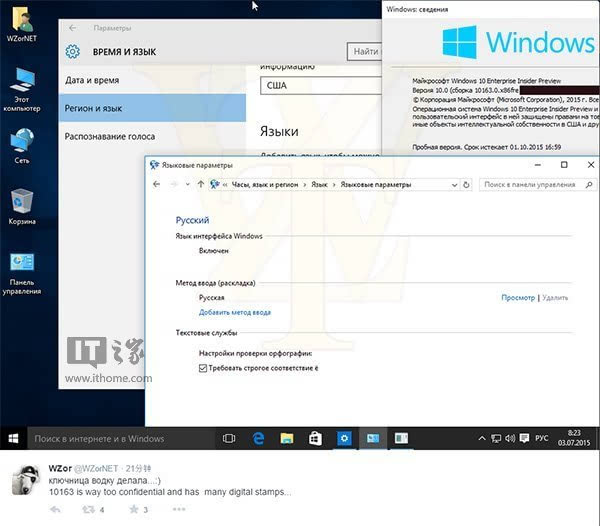This screenshot has width=600, height=526.
Task: Click the settings gear next to ВРЕМЯ И ЯЗЫК
Action: [72, 52]
